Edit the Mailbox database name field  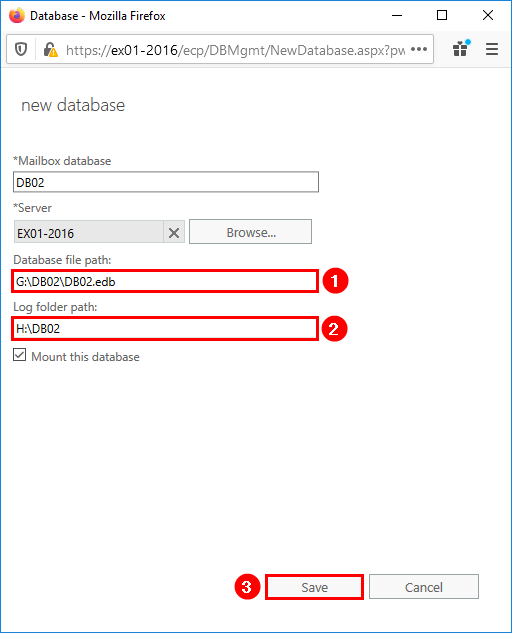[166, 182]
